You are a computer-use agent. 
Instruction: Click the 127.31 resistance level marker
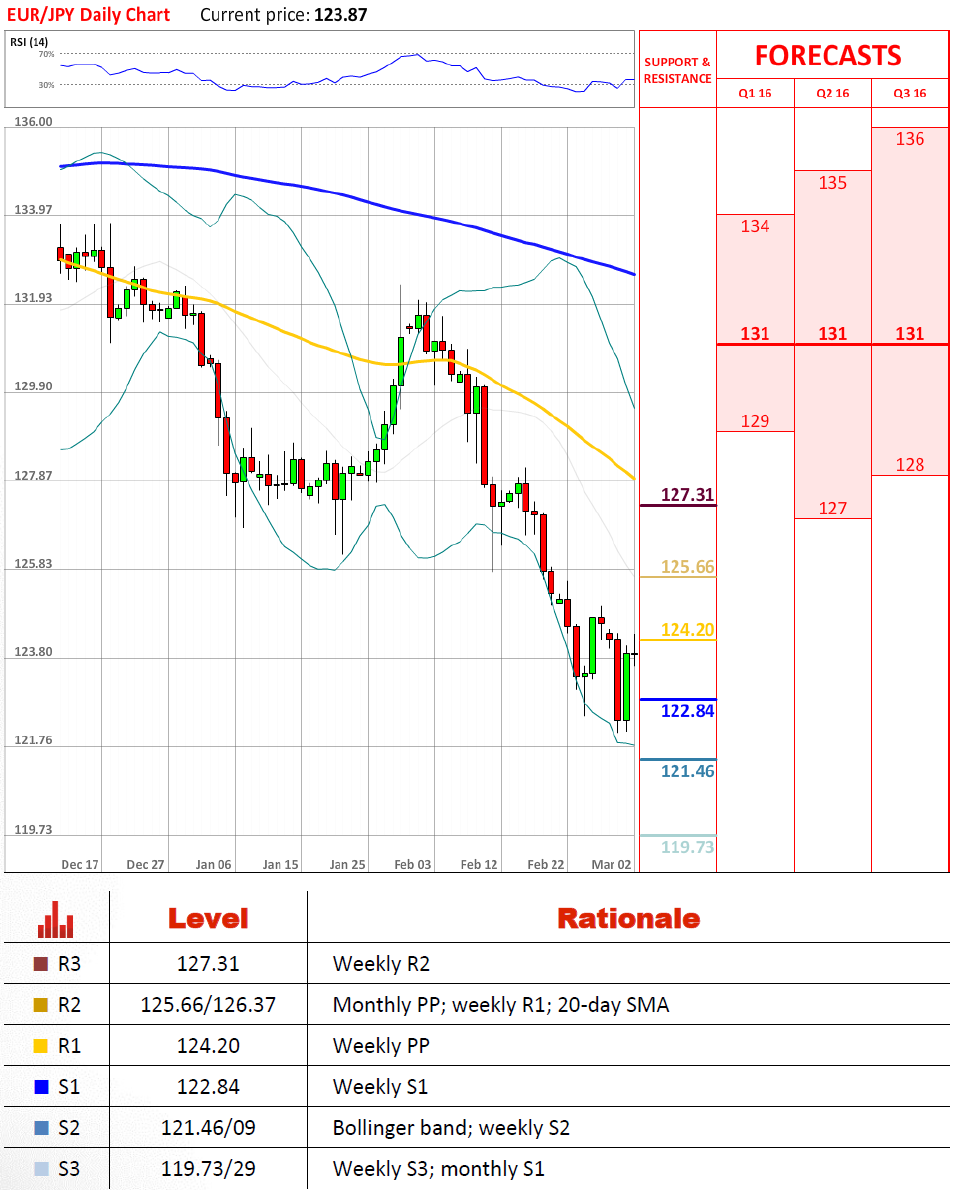[x=687, y=495]
